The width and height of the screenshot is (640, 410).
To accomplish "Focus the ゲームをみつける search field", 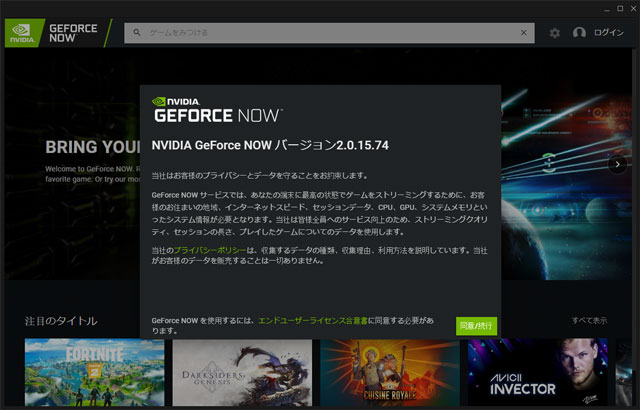I will (329, 33).
